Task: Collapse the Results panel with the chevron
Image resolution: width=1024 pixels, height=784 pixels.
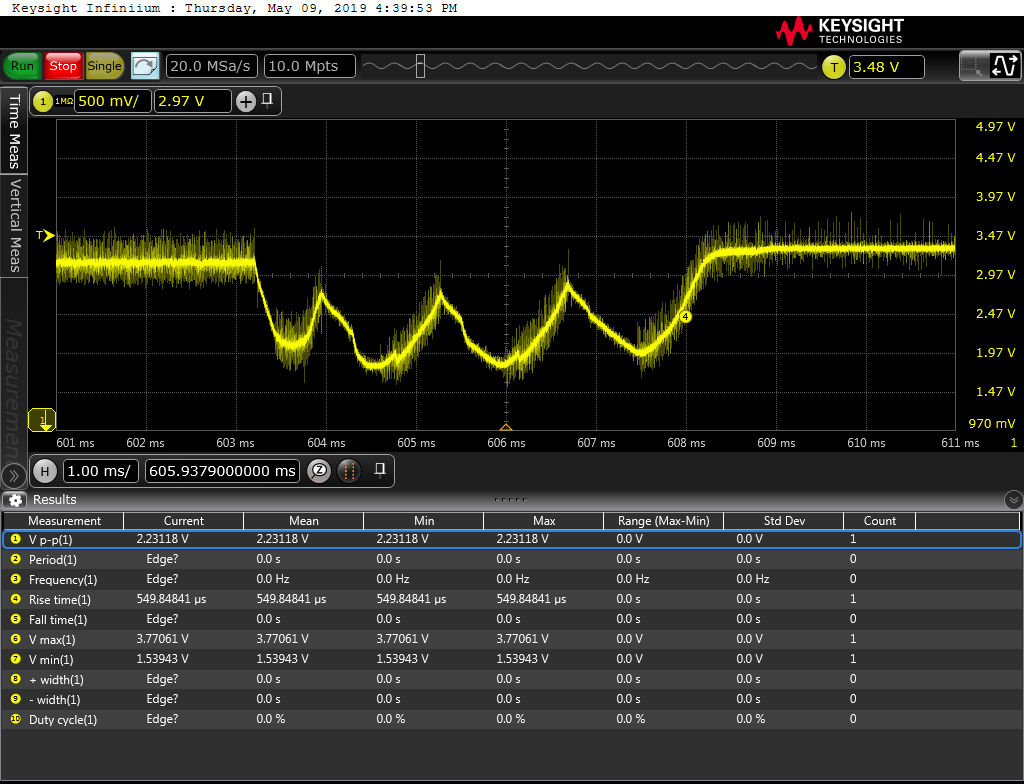Action: 1013,499
